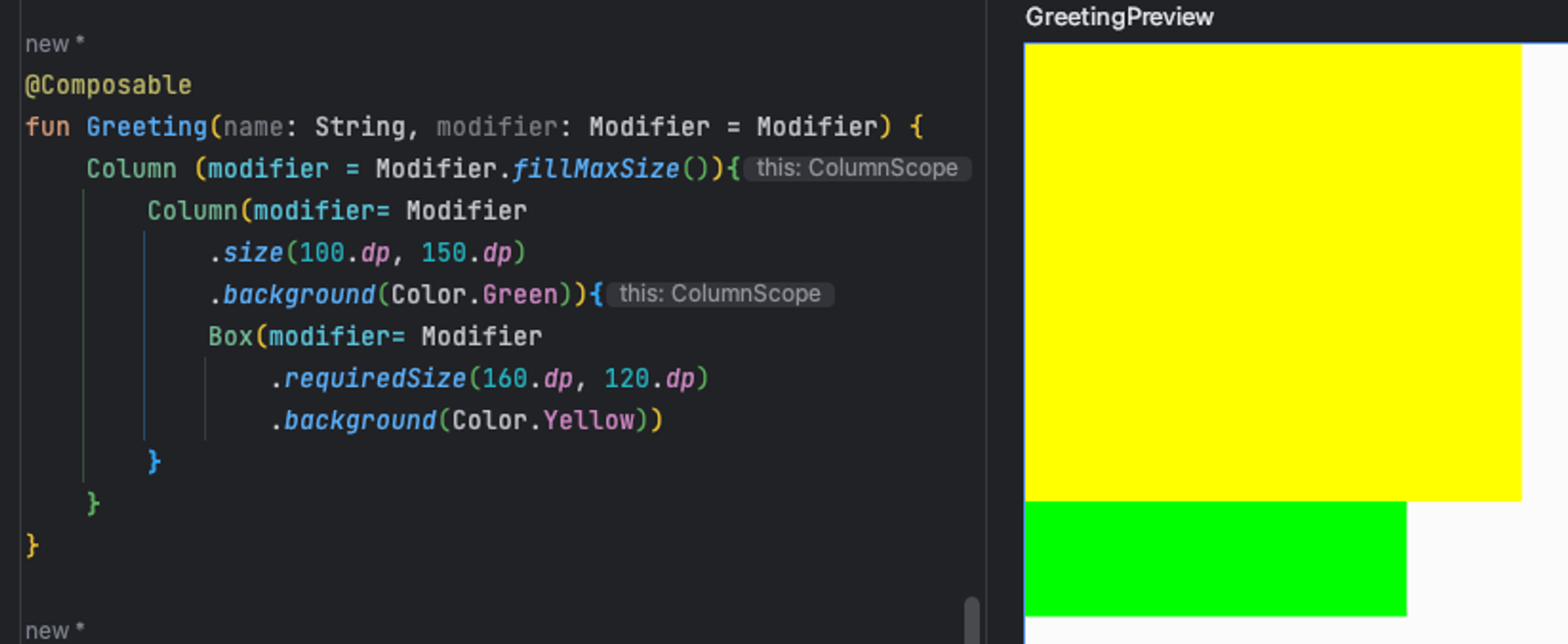Click the final yellow closing brace

32,546
